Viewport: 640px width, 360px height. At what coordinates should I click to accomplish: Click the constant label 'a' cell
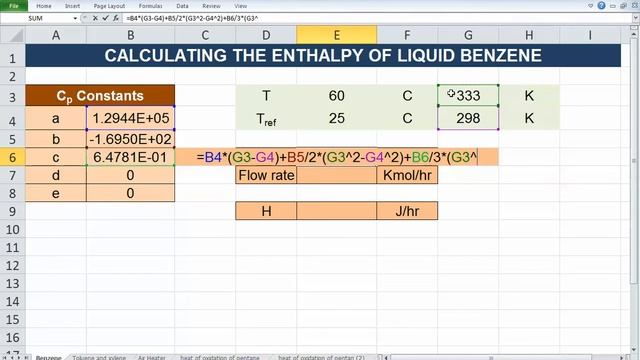(56, 118)
